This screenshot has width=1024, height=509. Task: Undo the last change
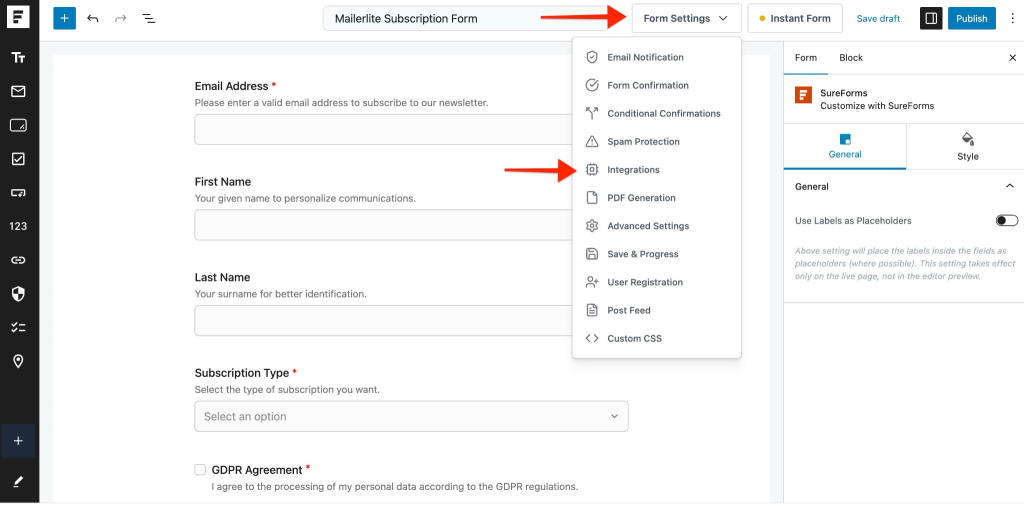(x=93, y=18)
